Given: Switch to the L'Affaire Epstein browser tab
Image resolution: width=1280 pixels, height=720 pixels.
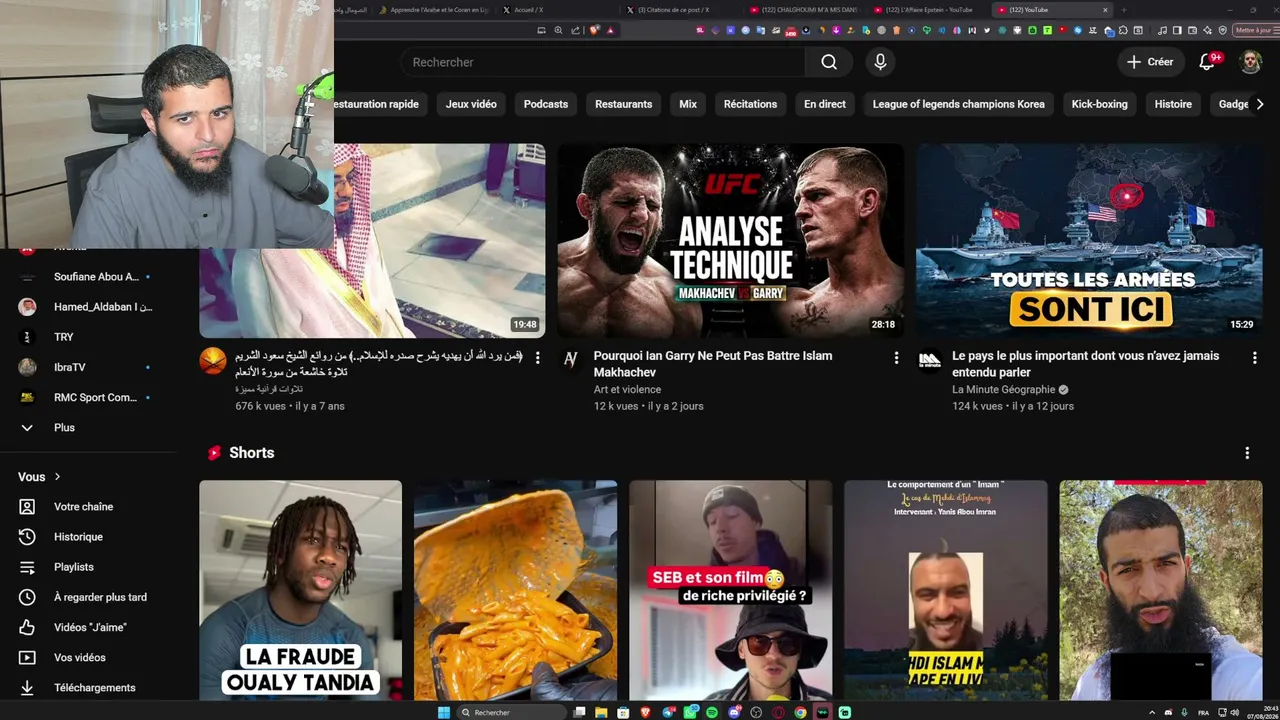Looking at the screenshot, I should pos(928,10).
